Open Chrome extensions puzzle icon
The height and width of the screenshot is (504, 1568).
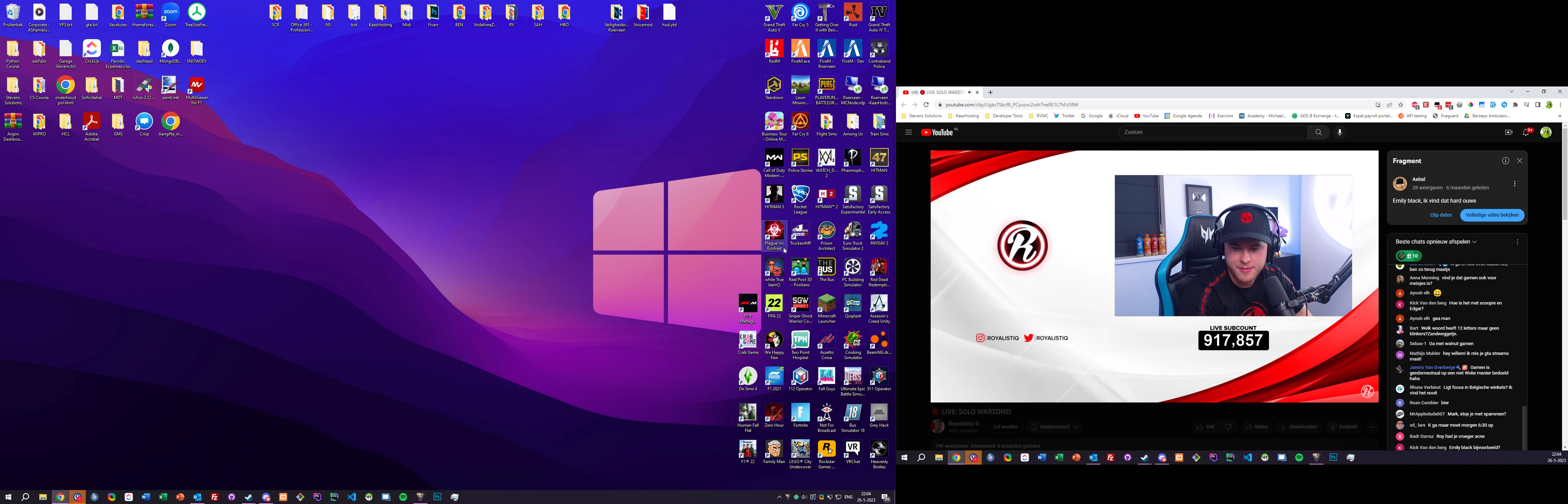[1515, 105]
